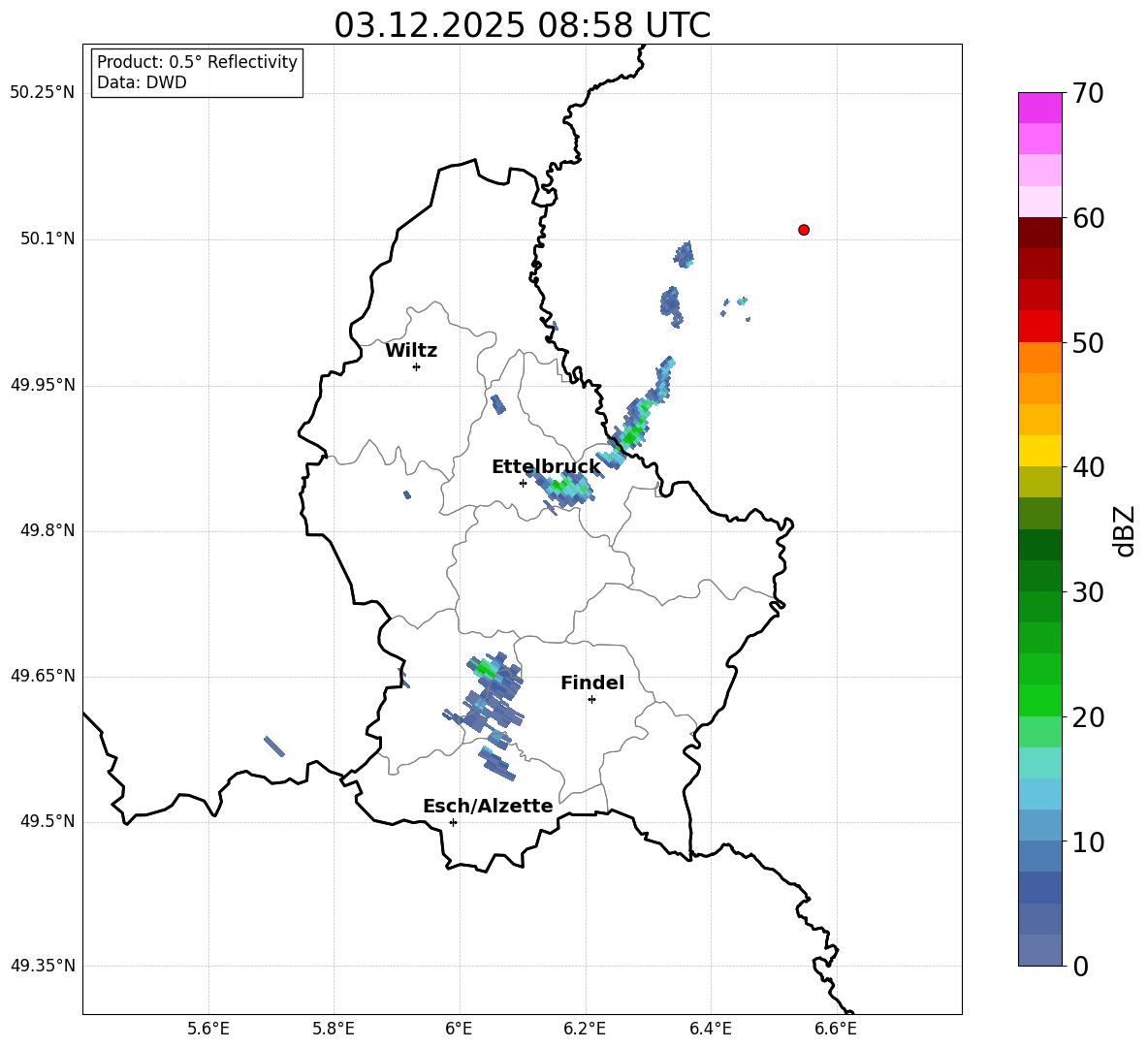Click the Data: DWD label
Screen dimensions: 1148x1048
(x=142, y=82)
